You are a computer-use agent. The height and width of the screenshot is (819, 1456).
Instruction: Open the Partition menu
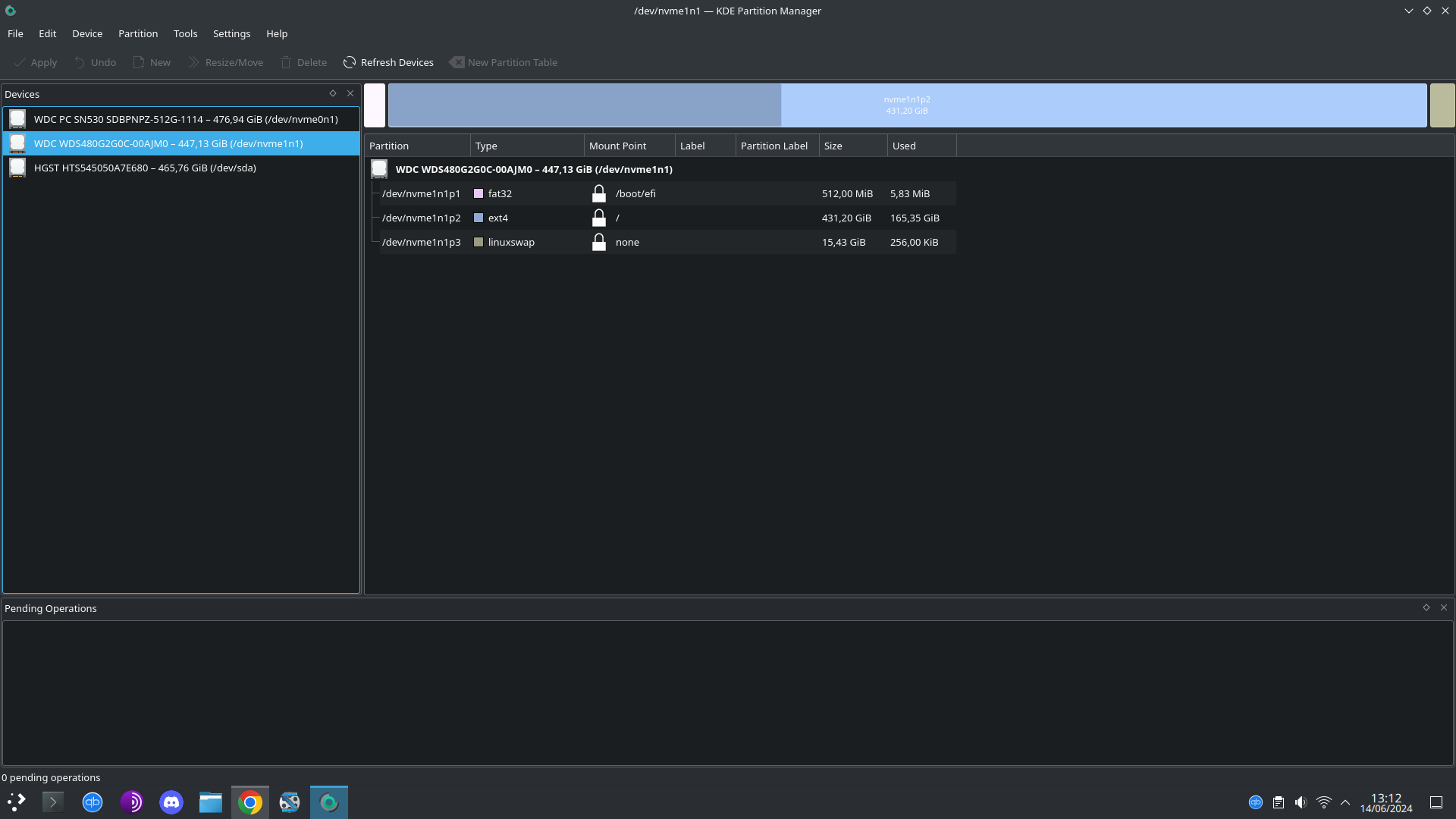pos(138,33)
